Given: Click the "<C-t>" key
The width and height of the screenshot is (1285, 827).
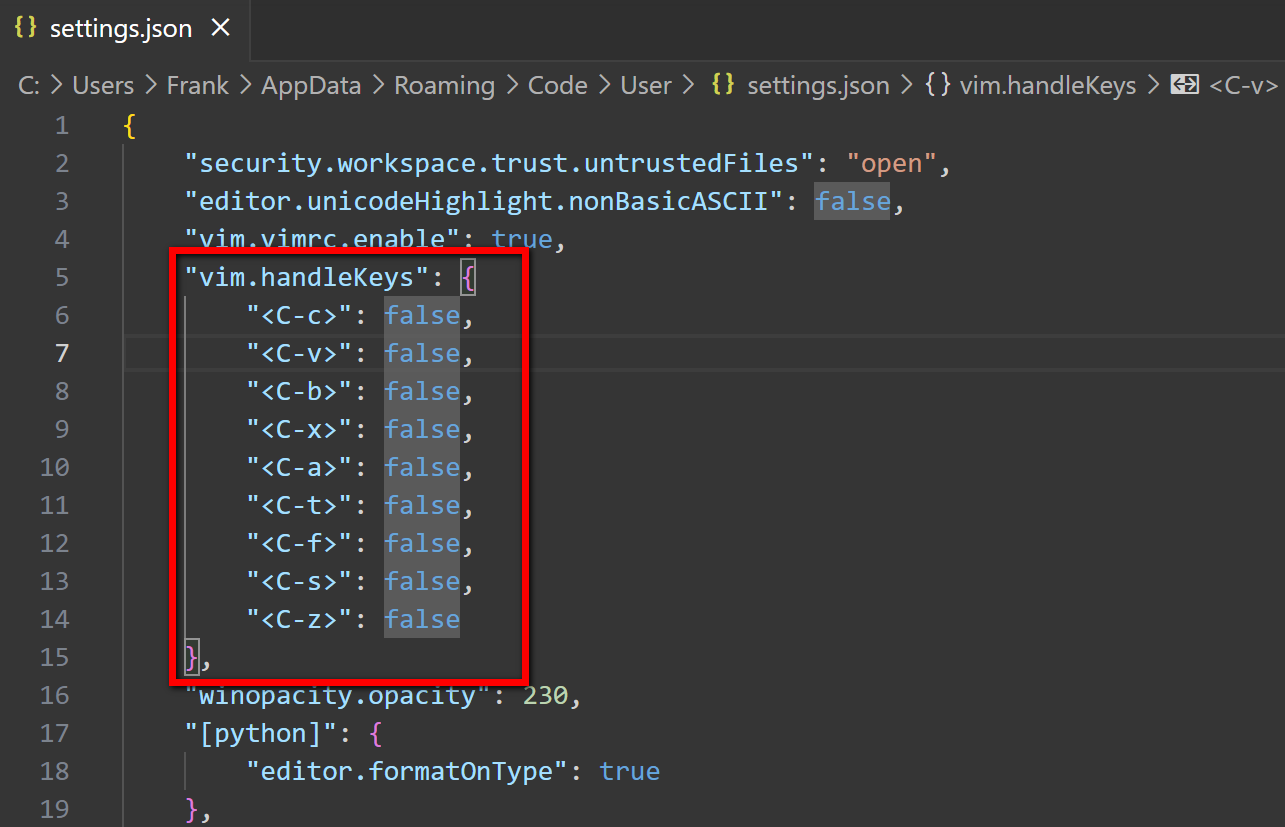Looking at the screenshot, I should pos(300,505).
